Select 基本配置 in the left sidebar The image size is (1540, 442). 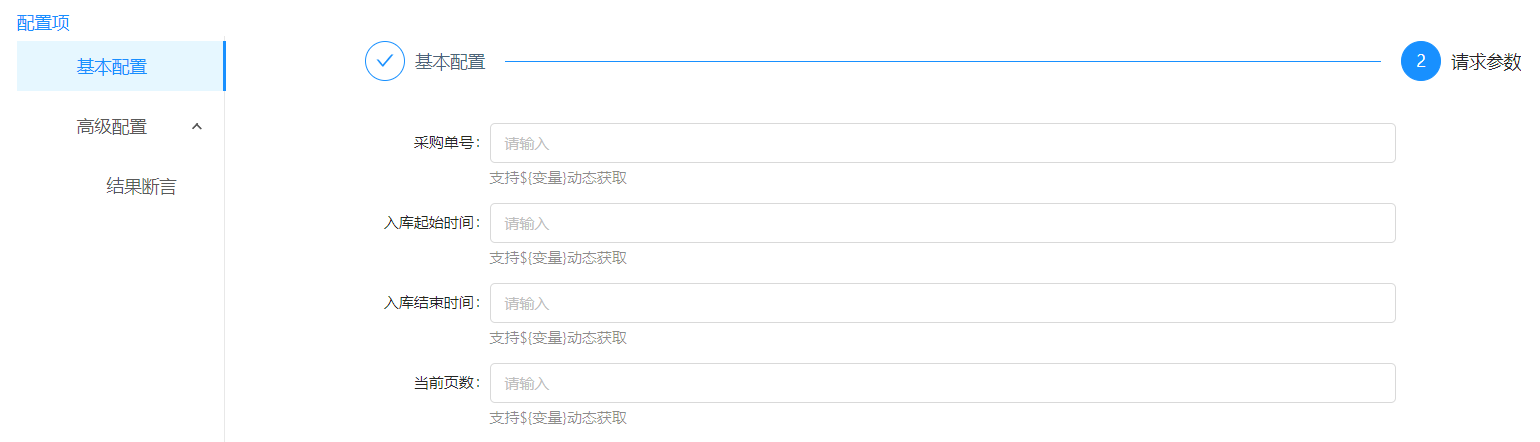pos(112,67)
